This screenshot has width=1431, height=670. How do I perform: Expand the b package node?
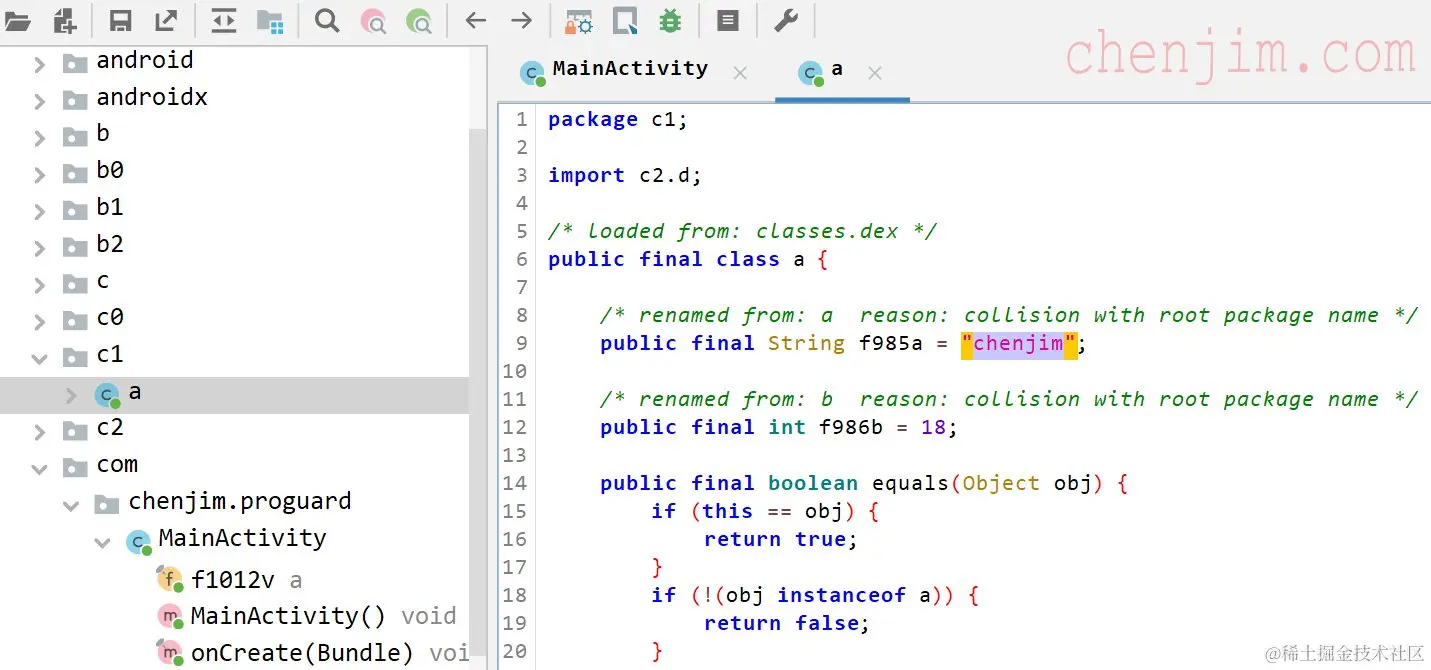click(x=40, y=137)
